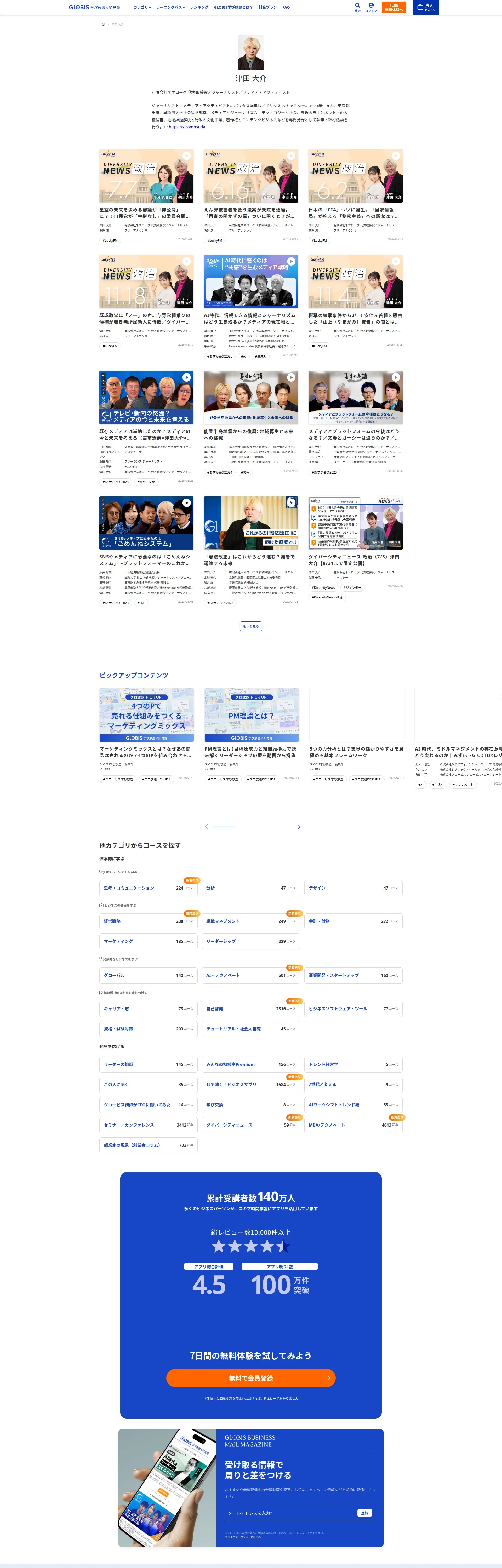Click the 無料で会員登録 button
The width and height of the screenshot is (502, 1568).
tap(251, 1378)
